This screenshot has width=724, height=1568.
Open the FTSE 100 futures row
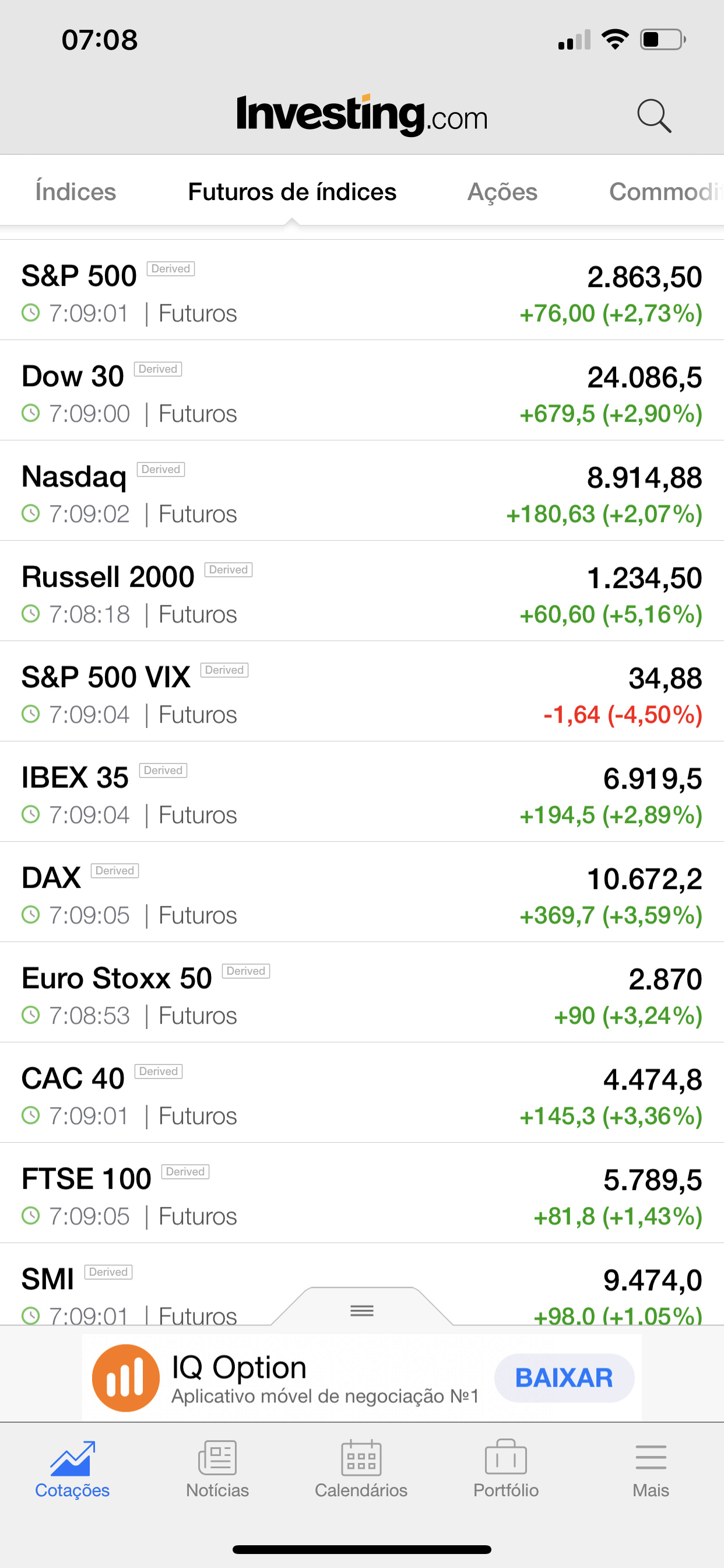362,1193
